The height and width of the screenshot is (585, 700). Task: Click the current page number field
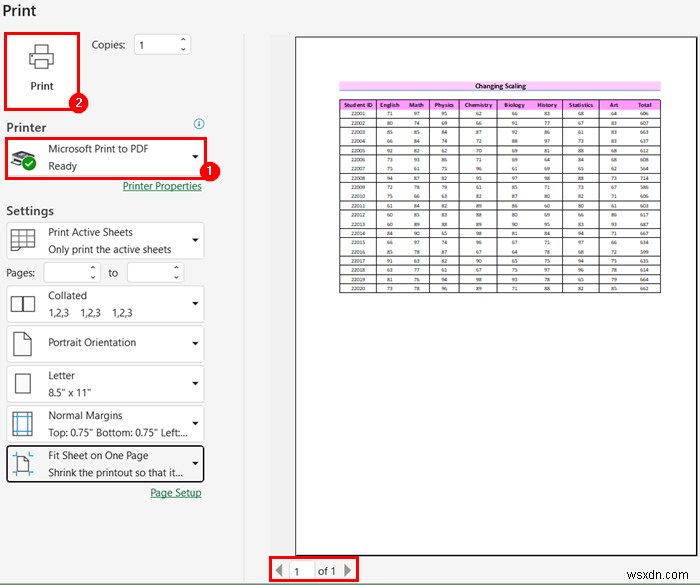coord(302,570)
